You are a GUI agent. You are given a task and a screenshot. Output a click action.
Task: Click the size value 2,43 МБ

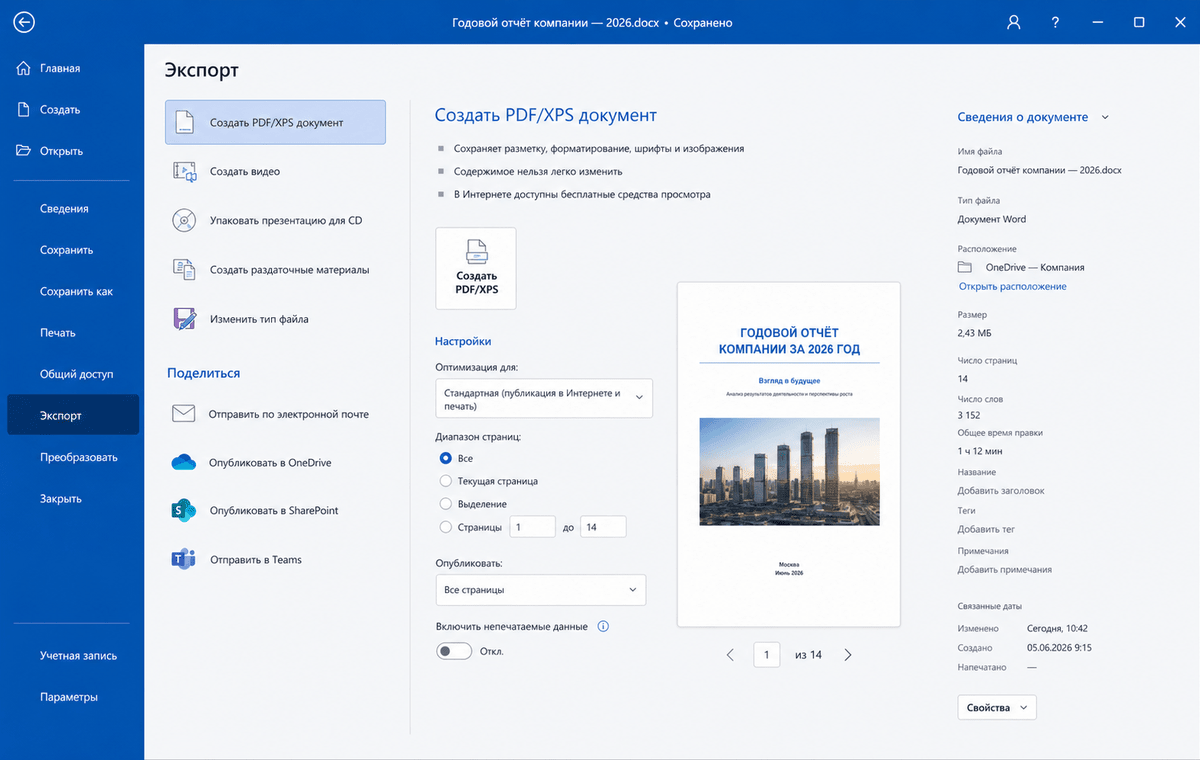[975, 333]
